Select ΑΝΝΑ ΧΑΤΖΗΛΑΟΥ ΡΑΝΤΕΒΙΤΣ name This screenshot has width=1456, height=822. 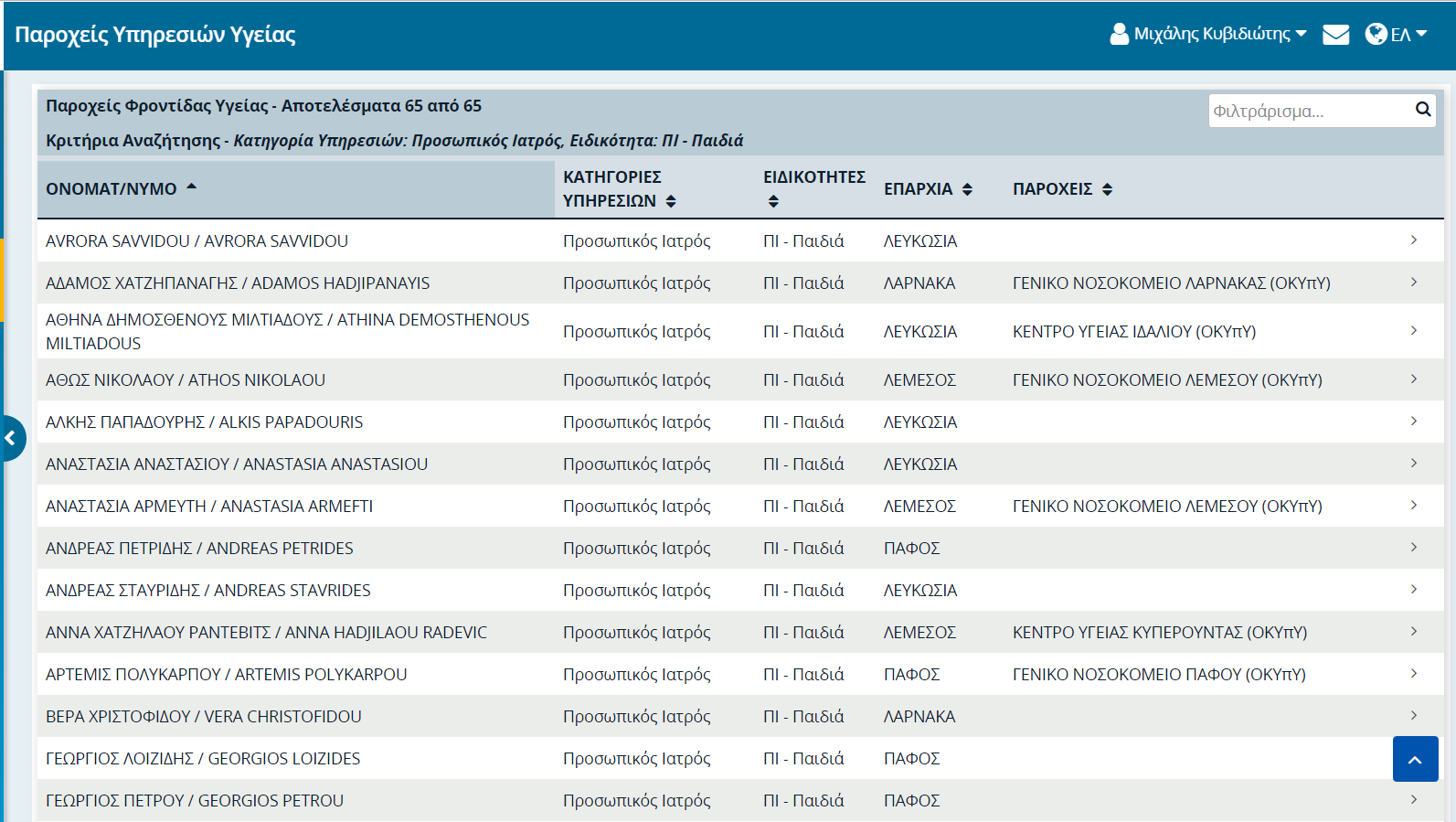266,633
